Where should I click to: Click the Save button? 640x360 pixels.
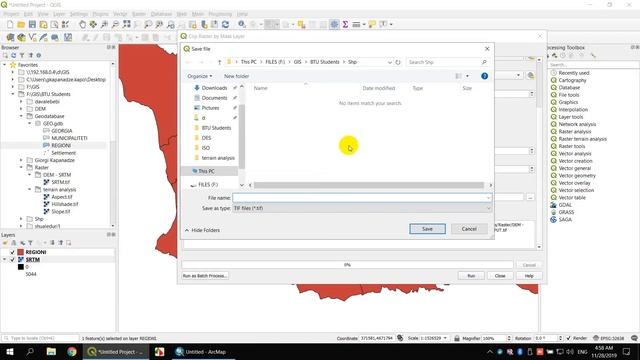tap(427, 229)
